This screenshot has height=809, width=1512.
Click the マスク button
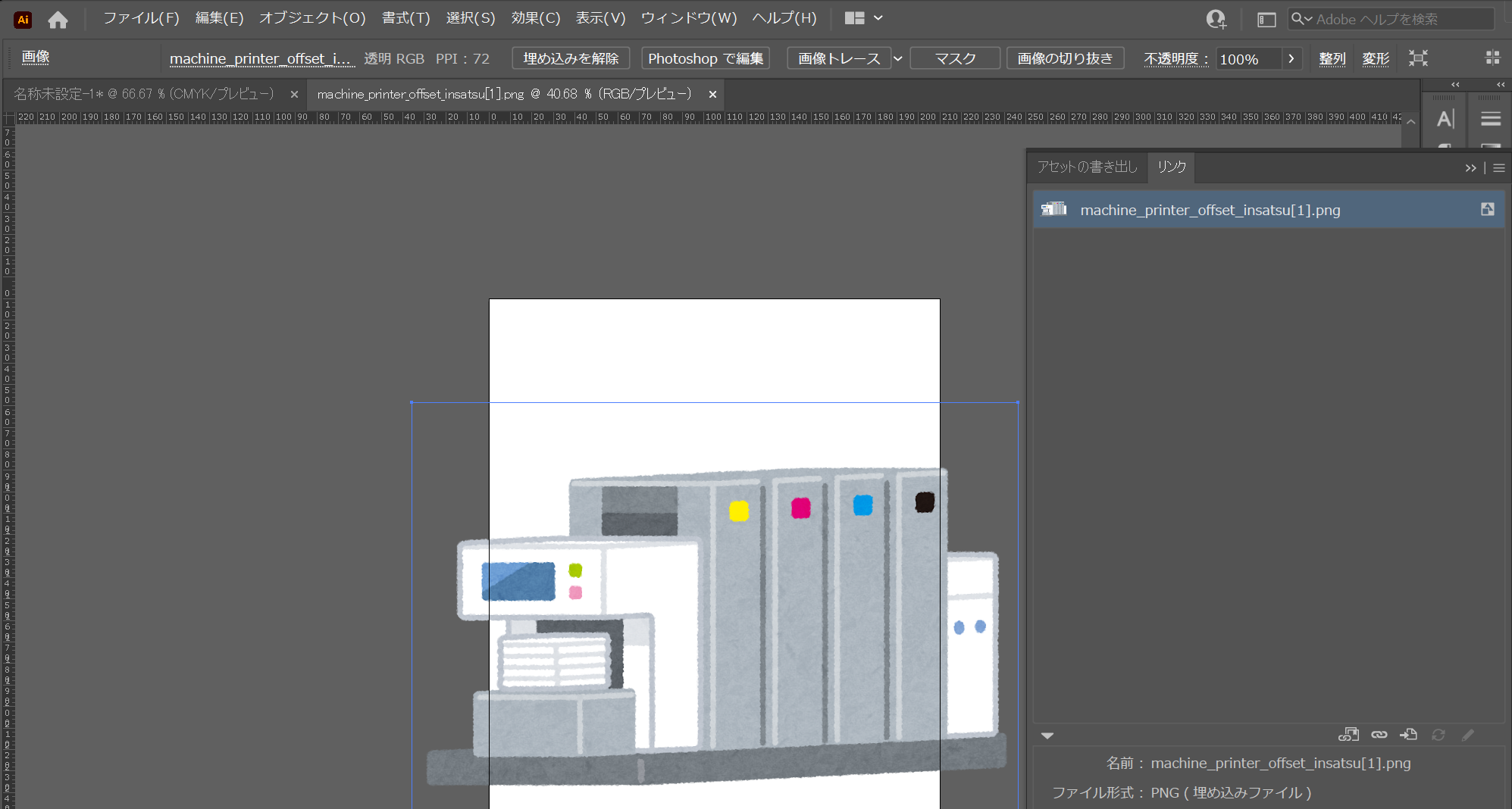click(955, 58)
